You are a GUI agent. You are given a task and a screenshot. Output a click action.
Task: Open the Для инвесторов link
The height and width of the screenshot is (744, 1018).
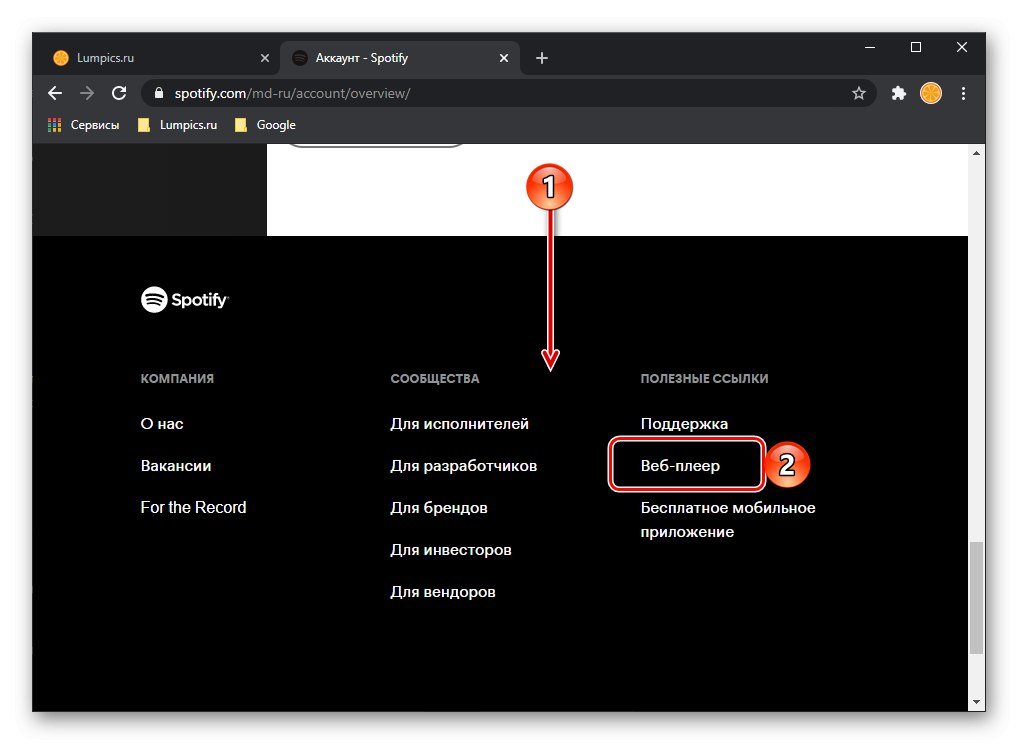tap(451, 550)
